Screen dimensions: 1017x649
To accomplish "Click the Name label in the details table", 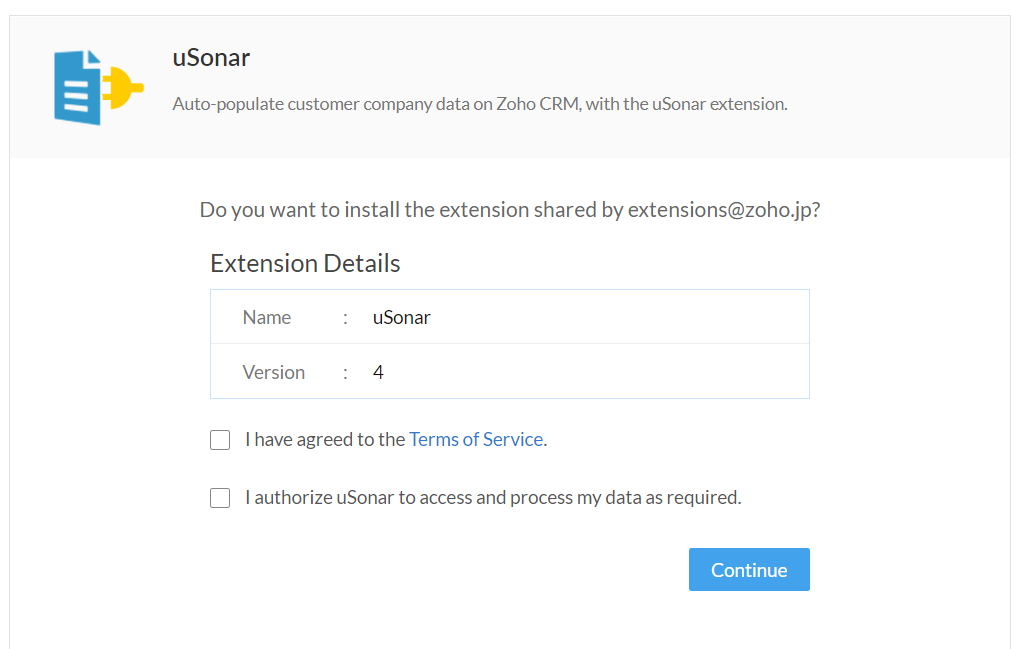I will click(267, 317).
